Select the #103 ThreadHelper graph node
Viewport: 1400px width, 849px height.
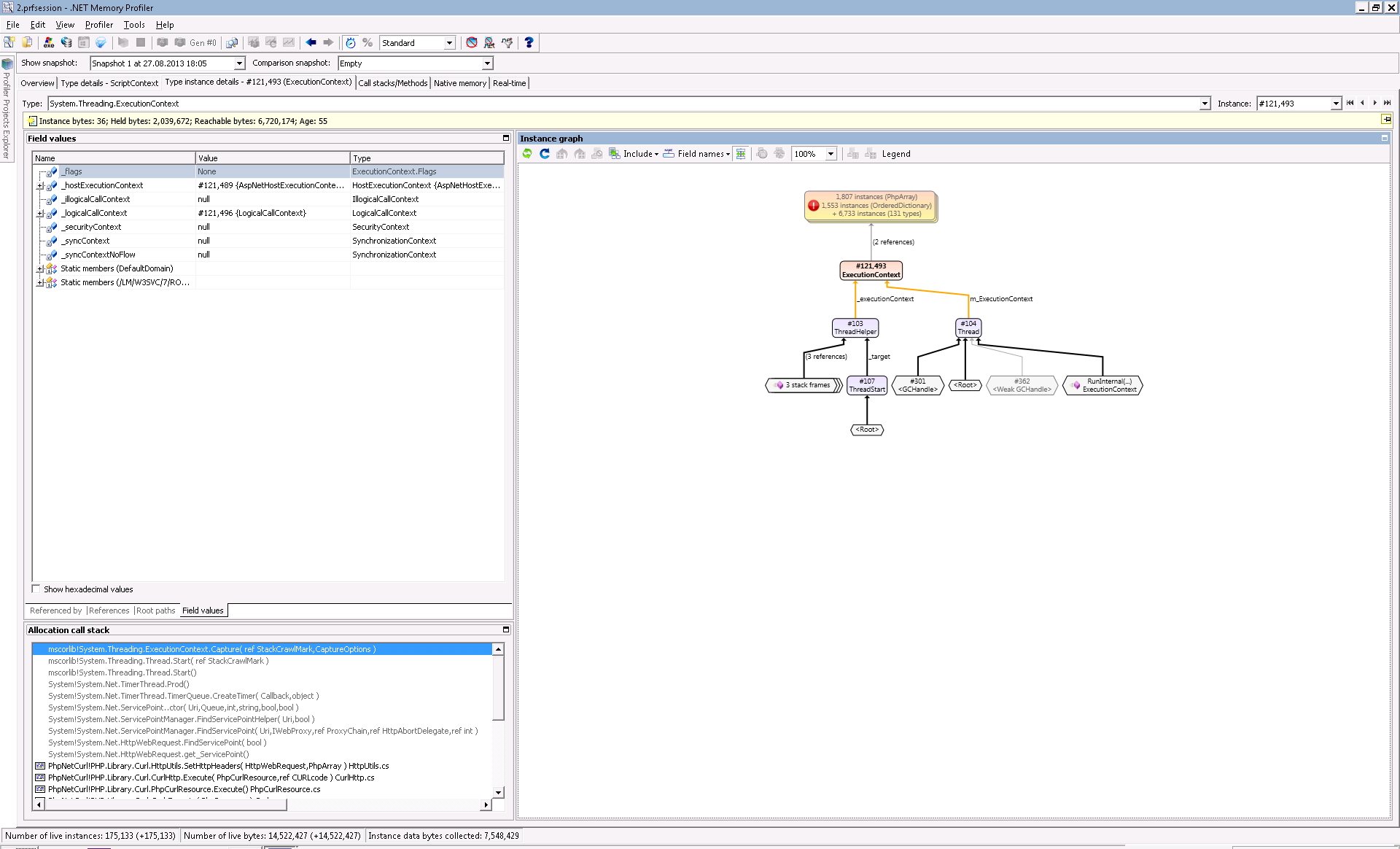[855, 327]
